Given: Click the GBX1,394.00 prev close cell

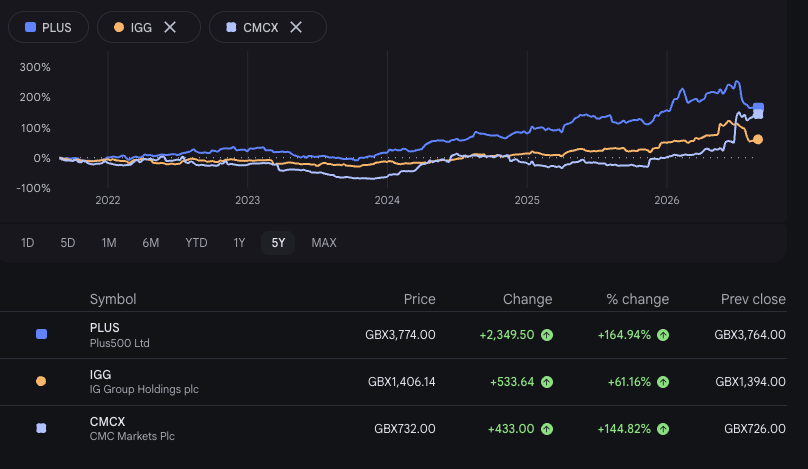Looking at the screenshot, I should [750, 382].
